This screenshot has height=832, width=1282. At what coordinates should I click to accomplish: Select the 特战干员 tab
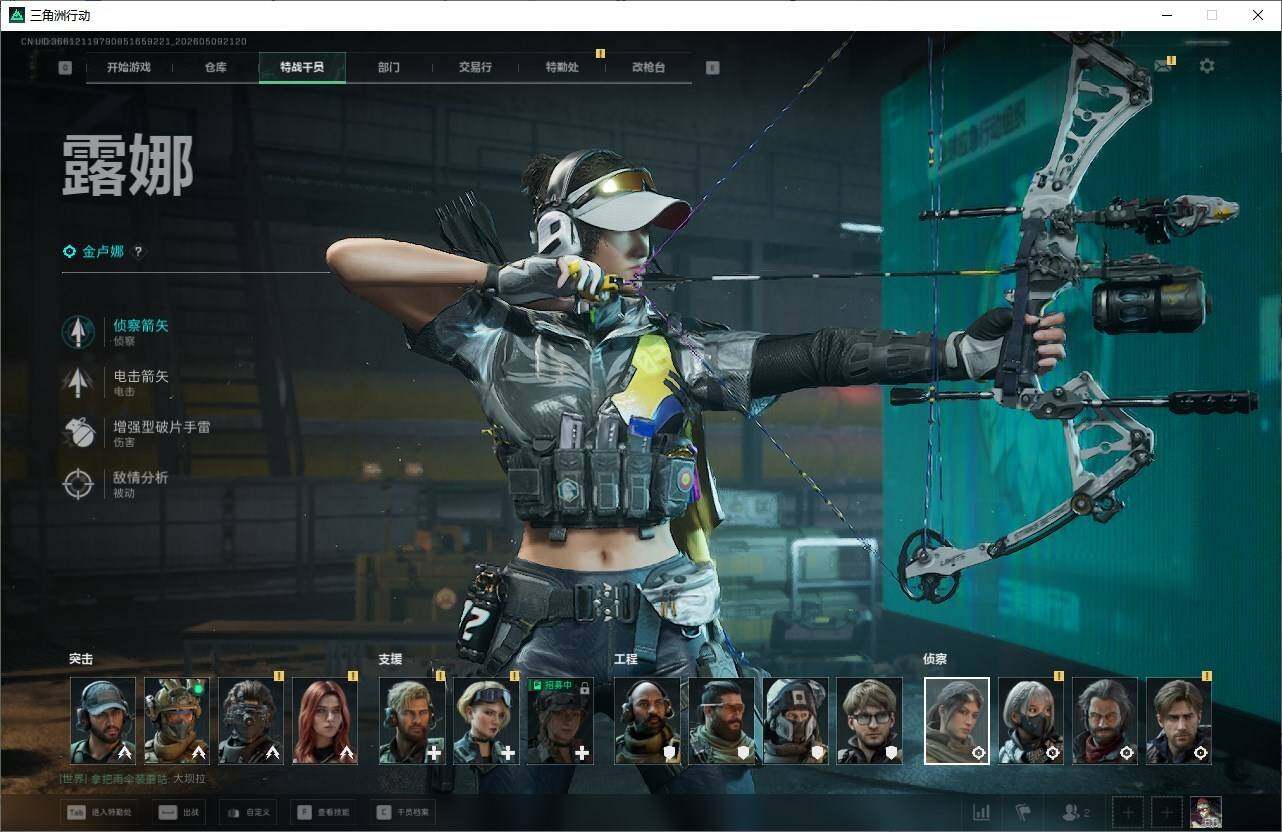(x=302, y=67)
